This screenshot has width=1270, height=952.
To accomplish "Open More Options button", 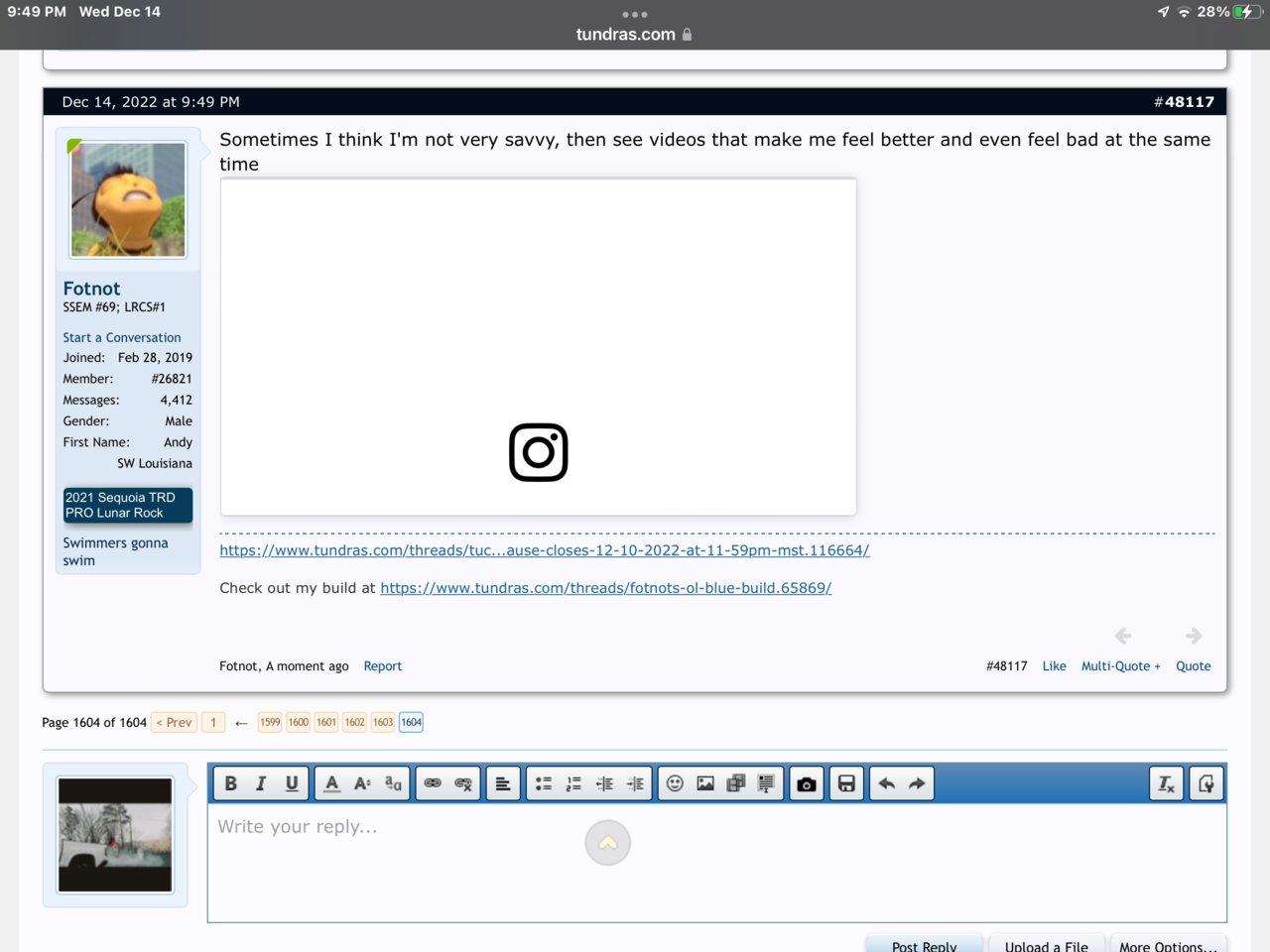I will [x=1168, y=945].
